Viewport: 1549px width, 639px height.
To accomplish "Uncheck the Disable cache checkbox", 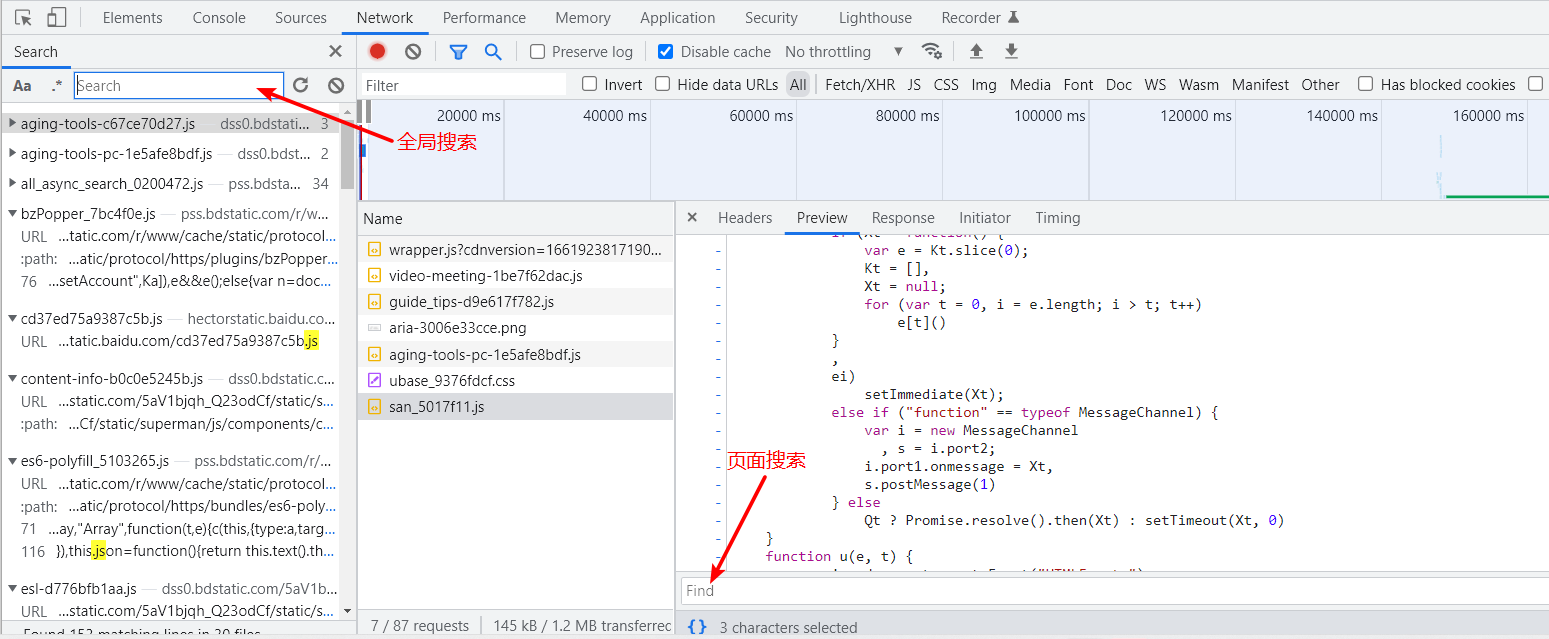I will coord(666,52).
